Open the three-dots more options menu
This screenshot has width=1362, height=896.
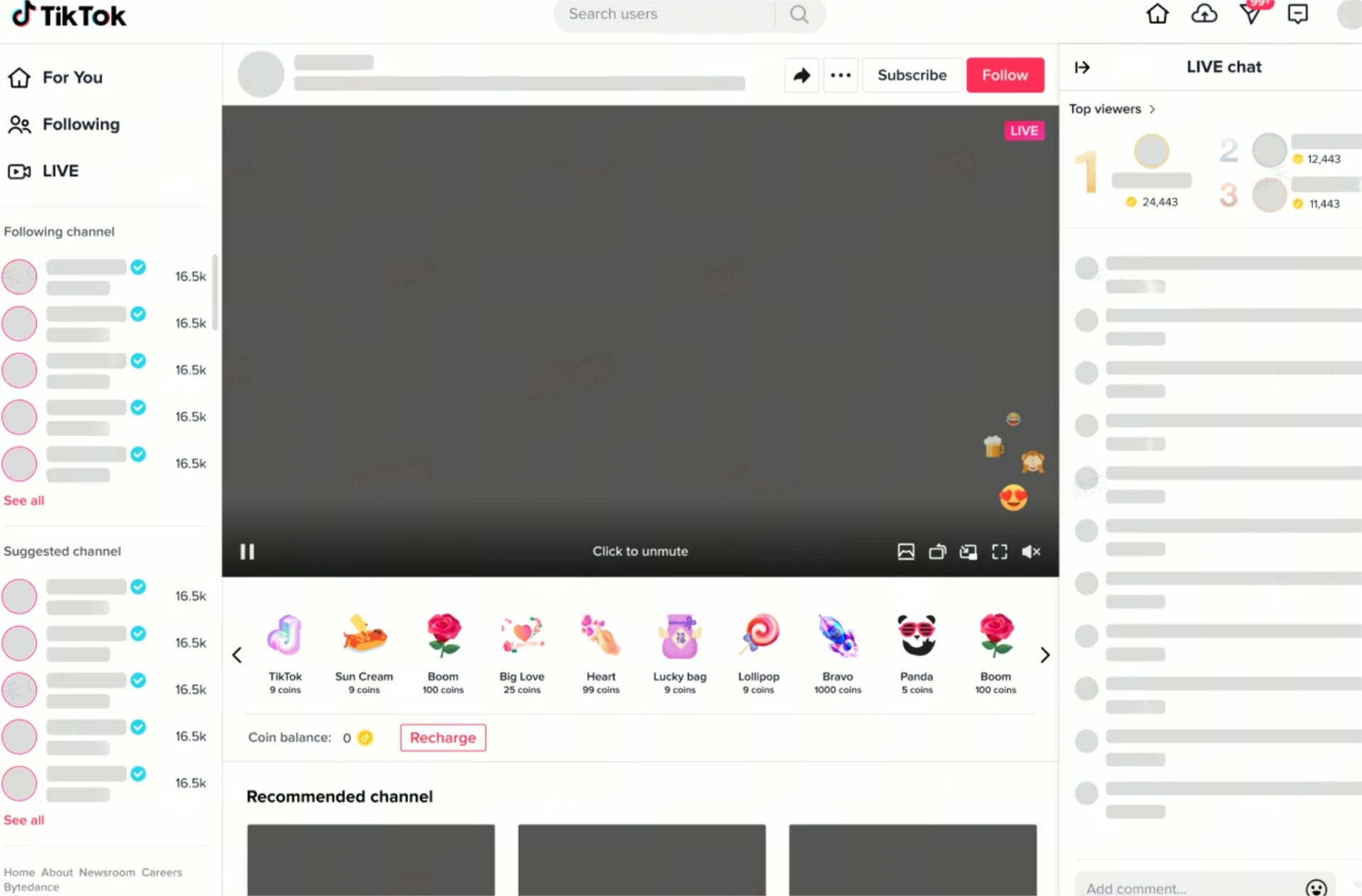(840, 75)
